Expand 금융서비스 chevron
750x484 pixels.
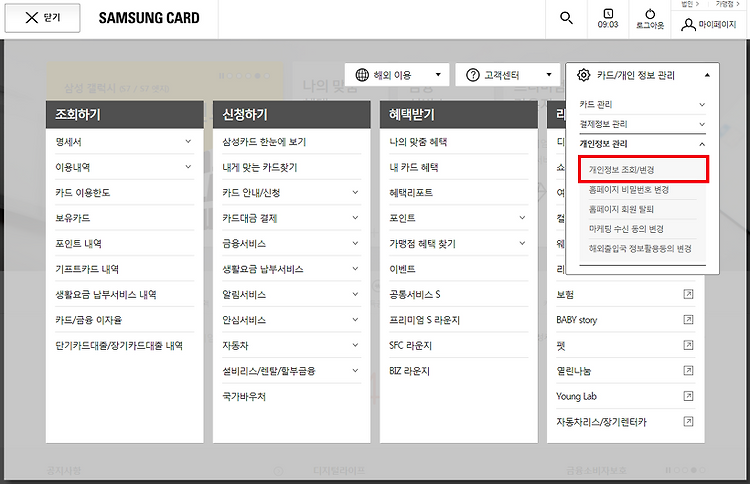[355, 243]
